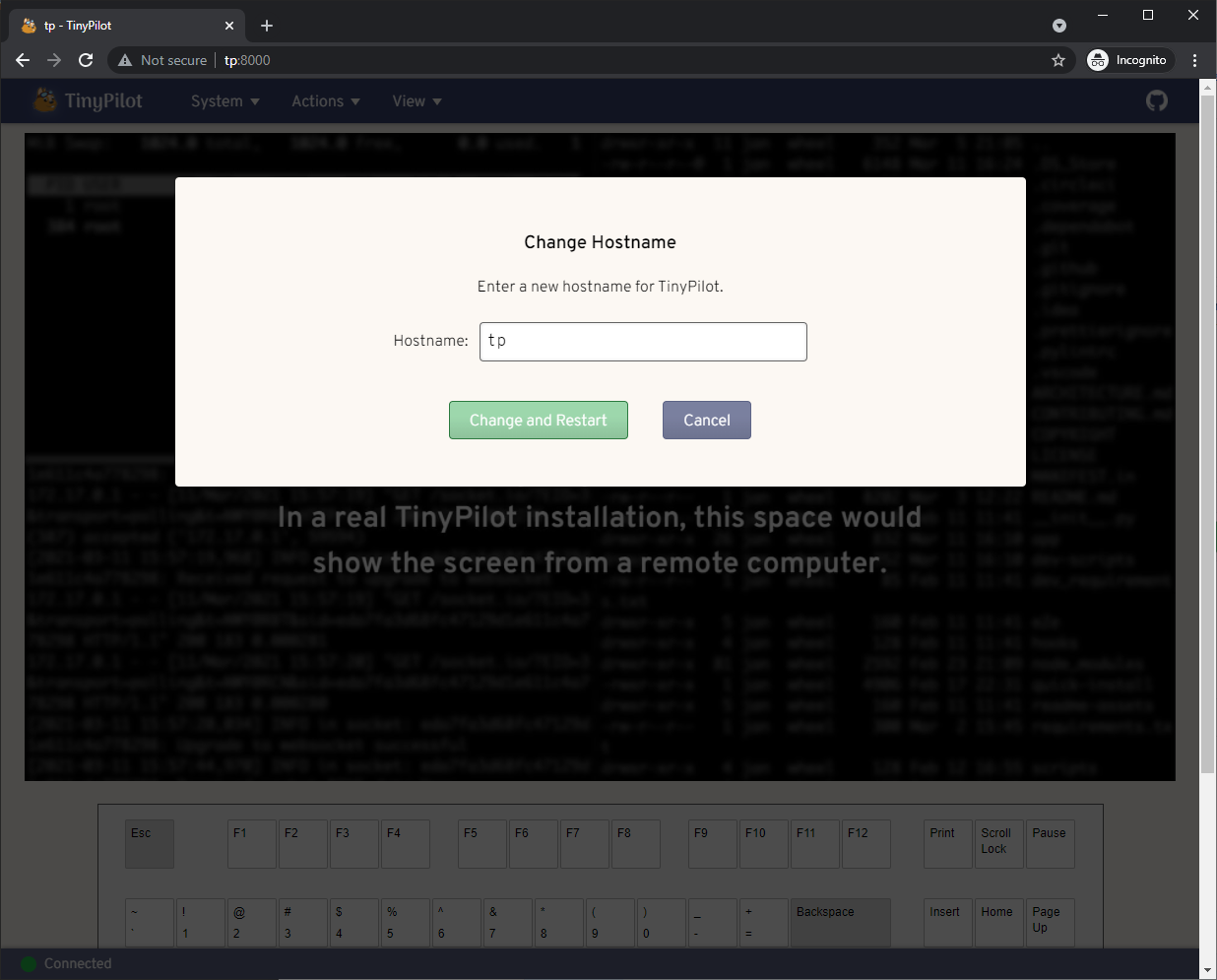Viewport: 1217px width, 980px height.
Task: Click the Insert virtual key
Action: (948, 923)
